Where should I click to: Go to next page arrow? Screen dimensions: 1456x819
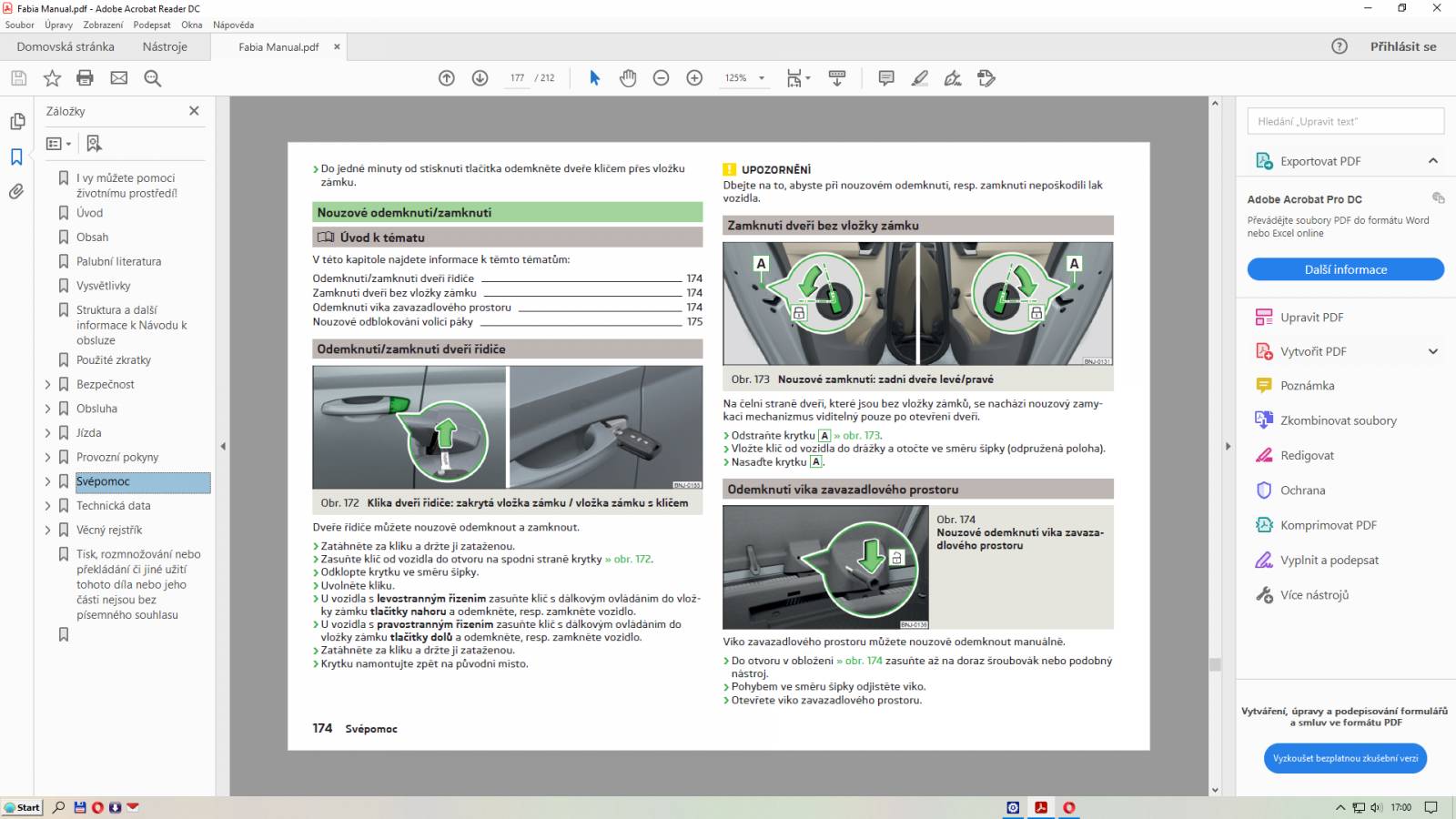click(480, 78)
